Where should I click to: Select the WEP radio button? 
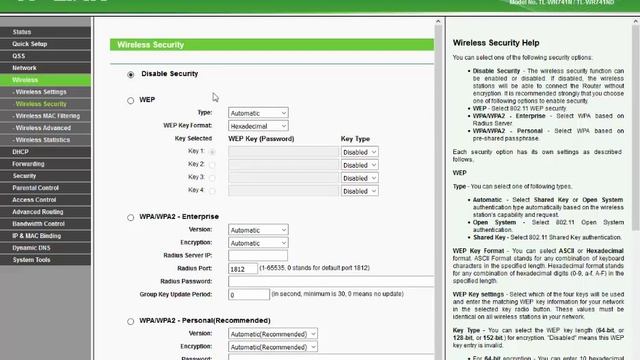coord(131,100)
